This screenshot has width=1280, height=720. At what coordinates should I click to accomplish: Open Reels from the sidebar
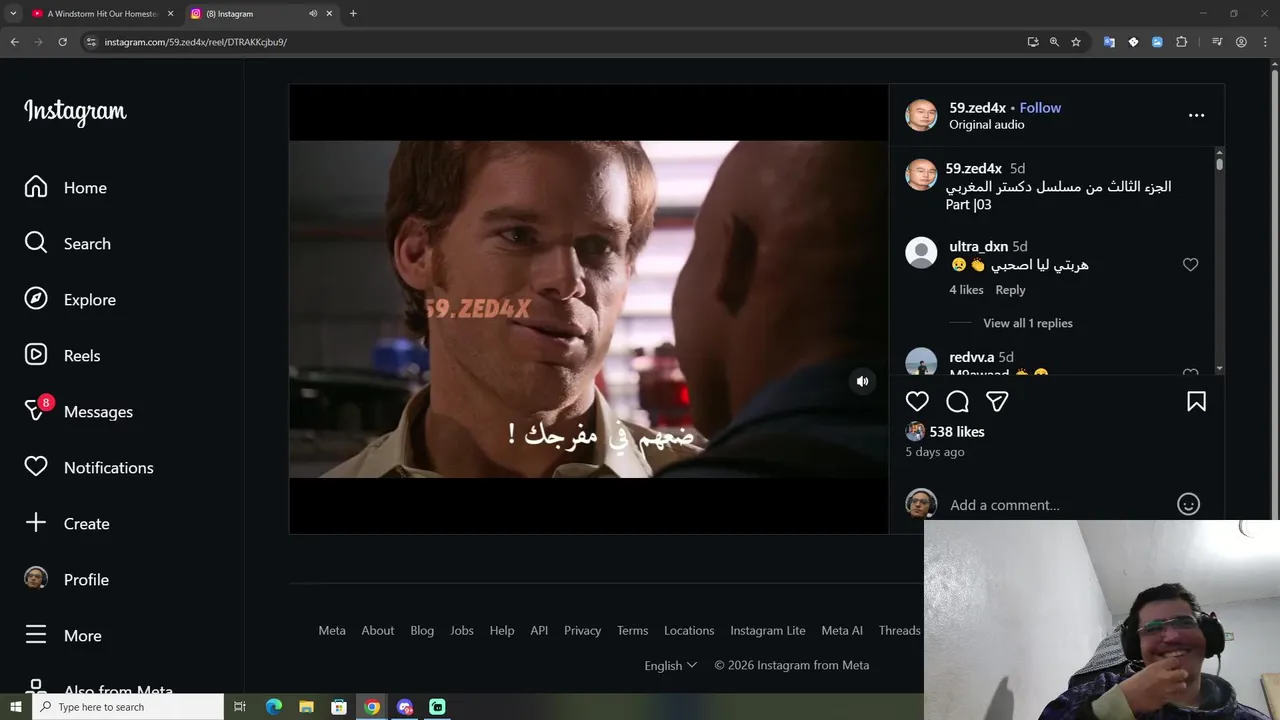click(x=63, y=356)
